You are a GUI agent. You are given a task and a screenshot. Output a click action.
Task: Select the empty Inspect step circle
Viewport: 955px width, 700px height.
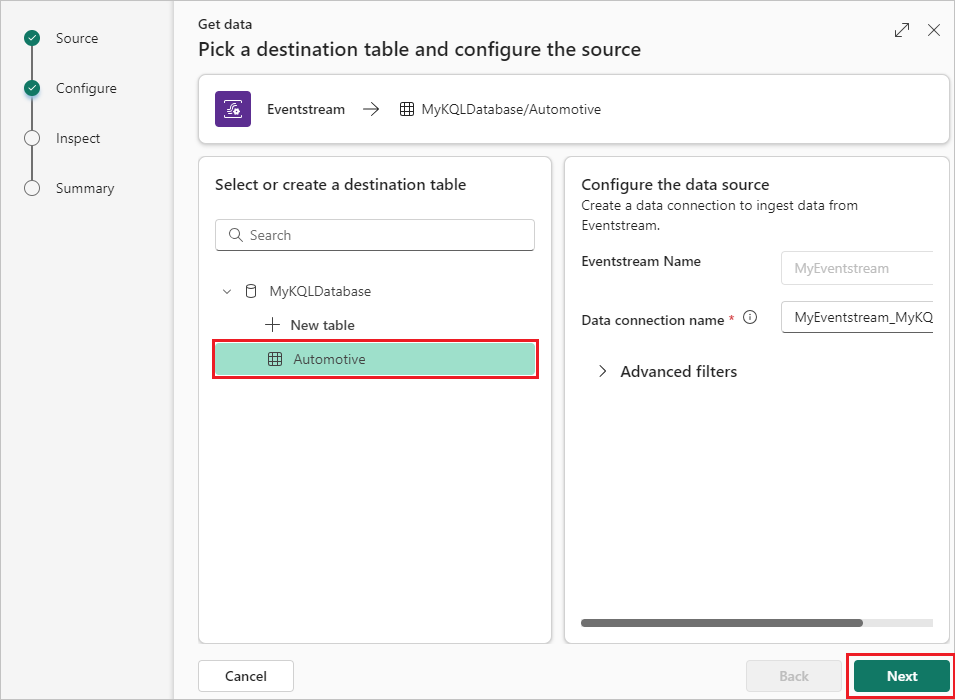coord(31,138)
